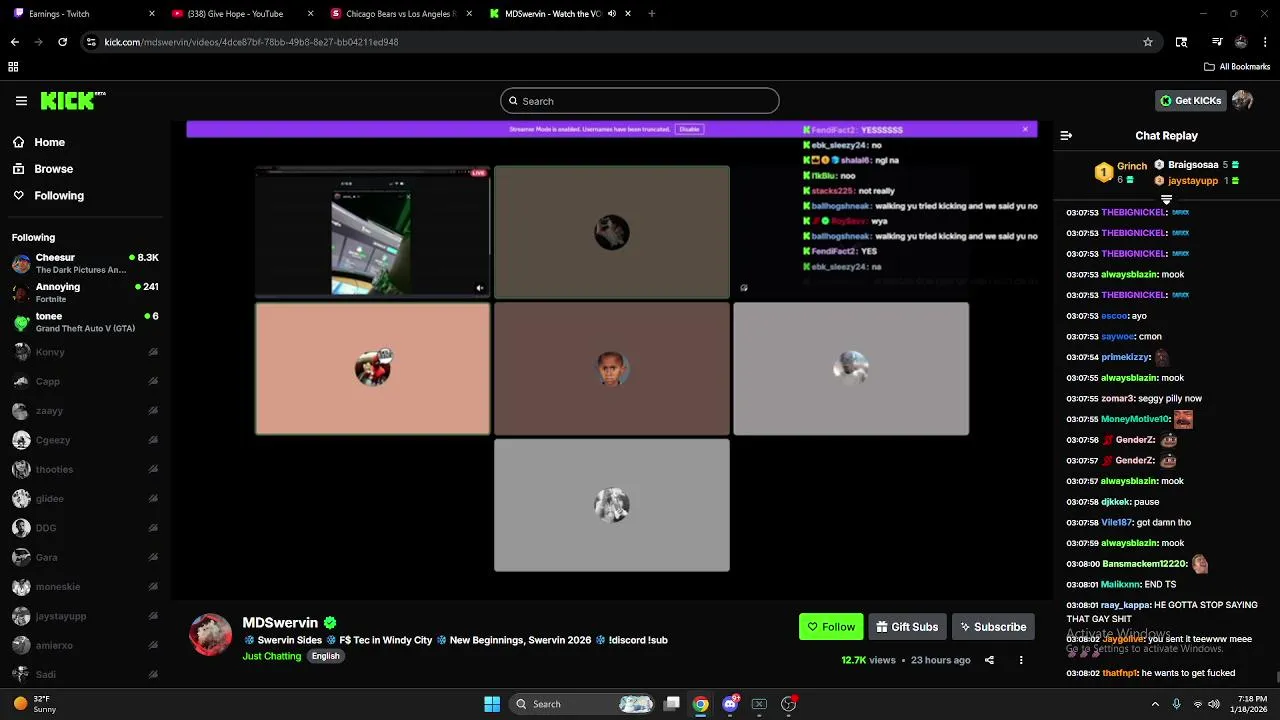
Task: Click the Chrome lens search icon
Action: click(1181, 42)
